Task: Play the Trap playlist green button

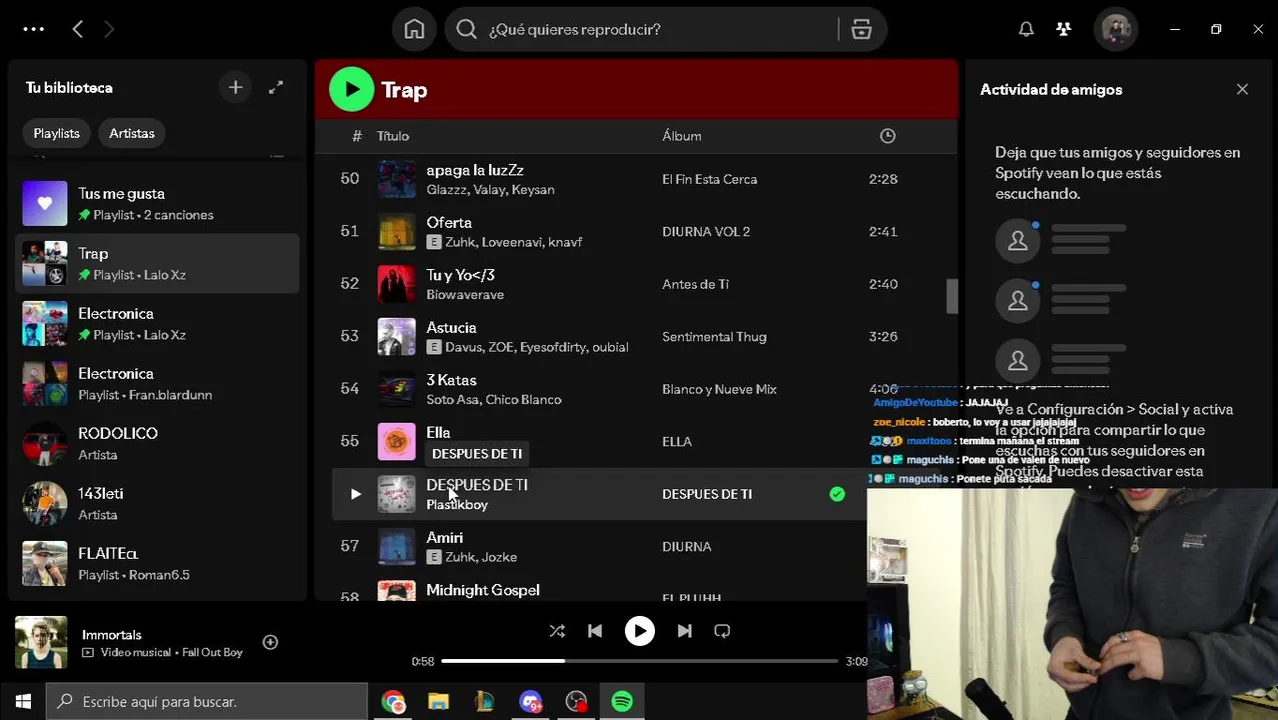Action: coord(351,89)
